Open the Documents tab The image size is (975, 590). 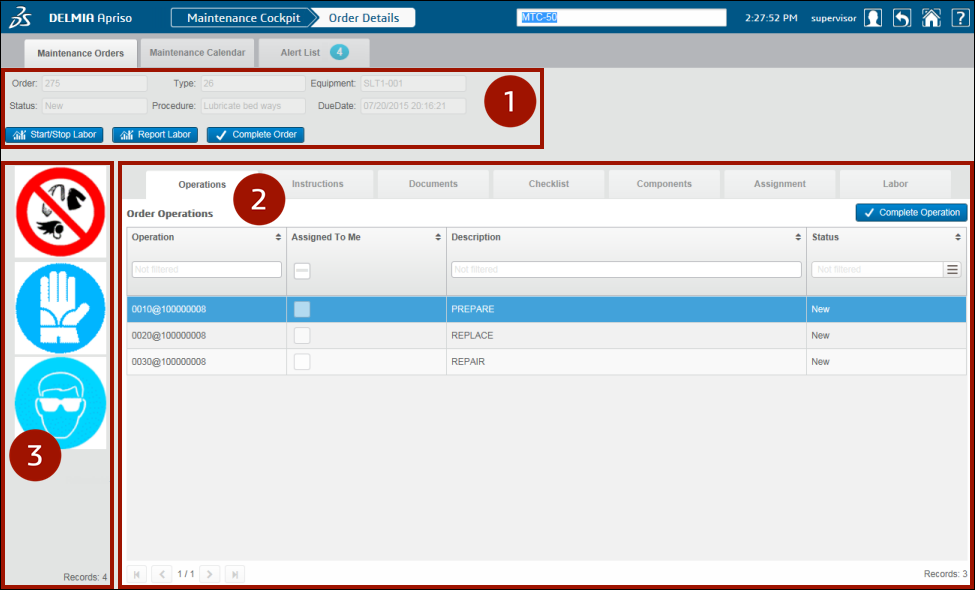tap(433, 184)
